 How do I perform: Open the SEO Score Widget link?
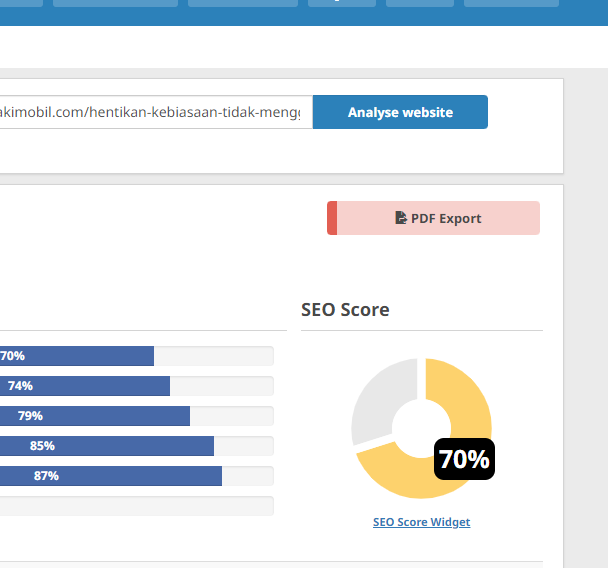point(421,522)
